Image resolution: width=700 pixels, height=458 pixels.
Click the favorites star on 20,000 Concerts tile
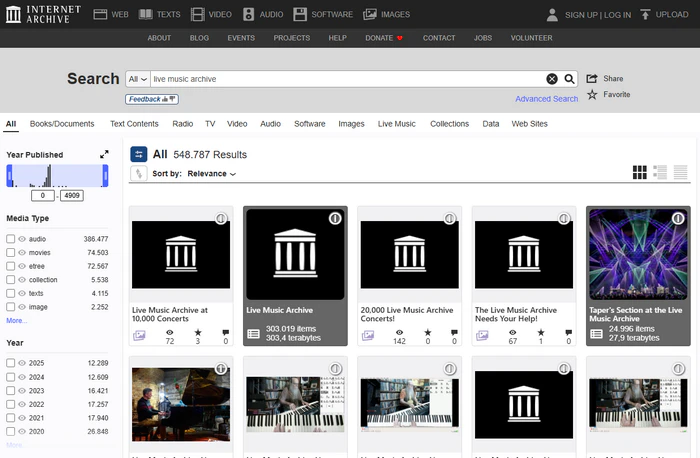click(428, 332)
